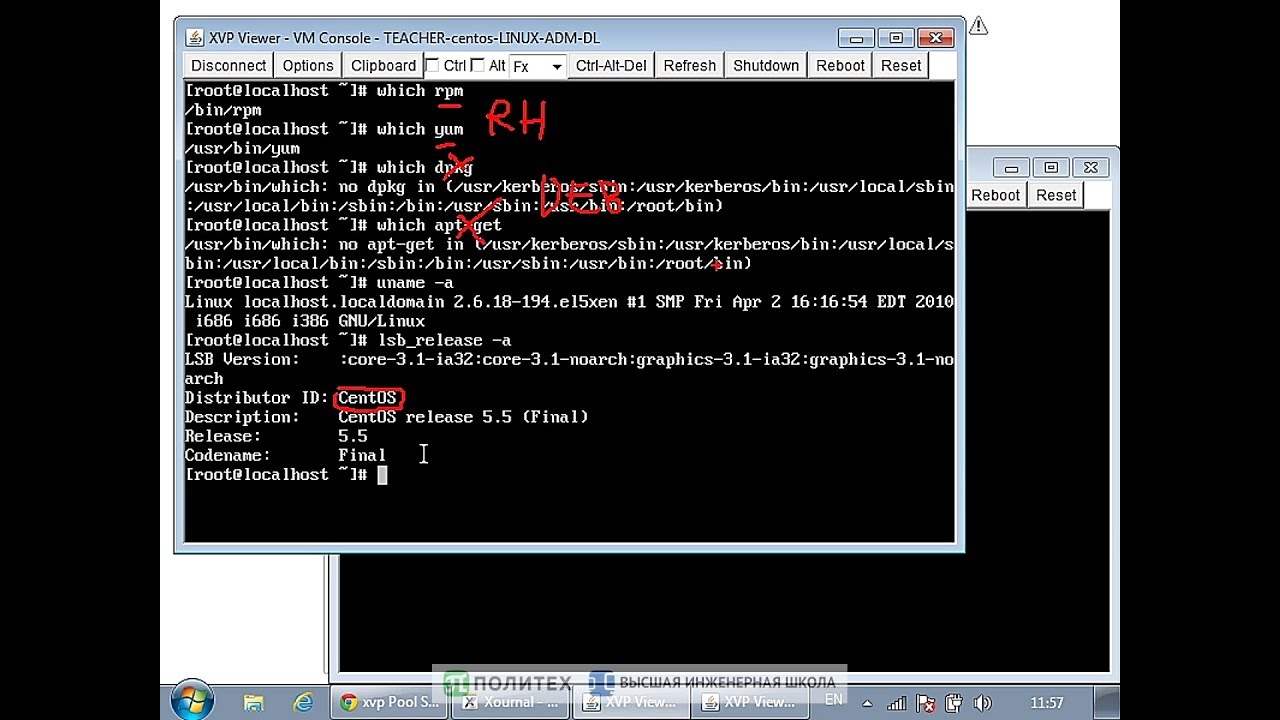The width and height of the screenshot is (1280, 720).
Task: Open the Windows Start menu
Action: point(192,702)
